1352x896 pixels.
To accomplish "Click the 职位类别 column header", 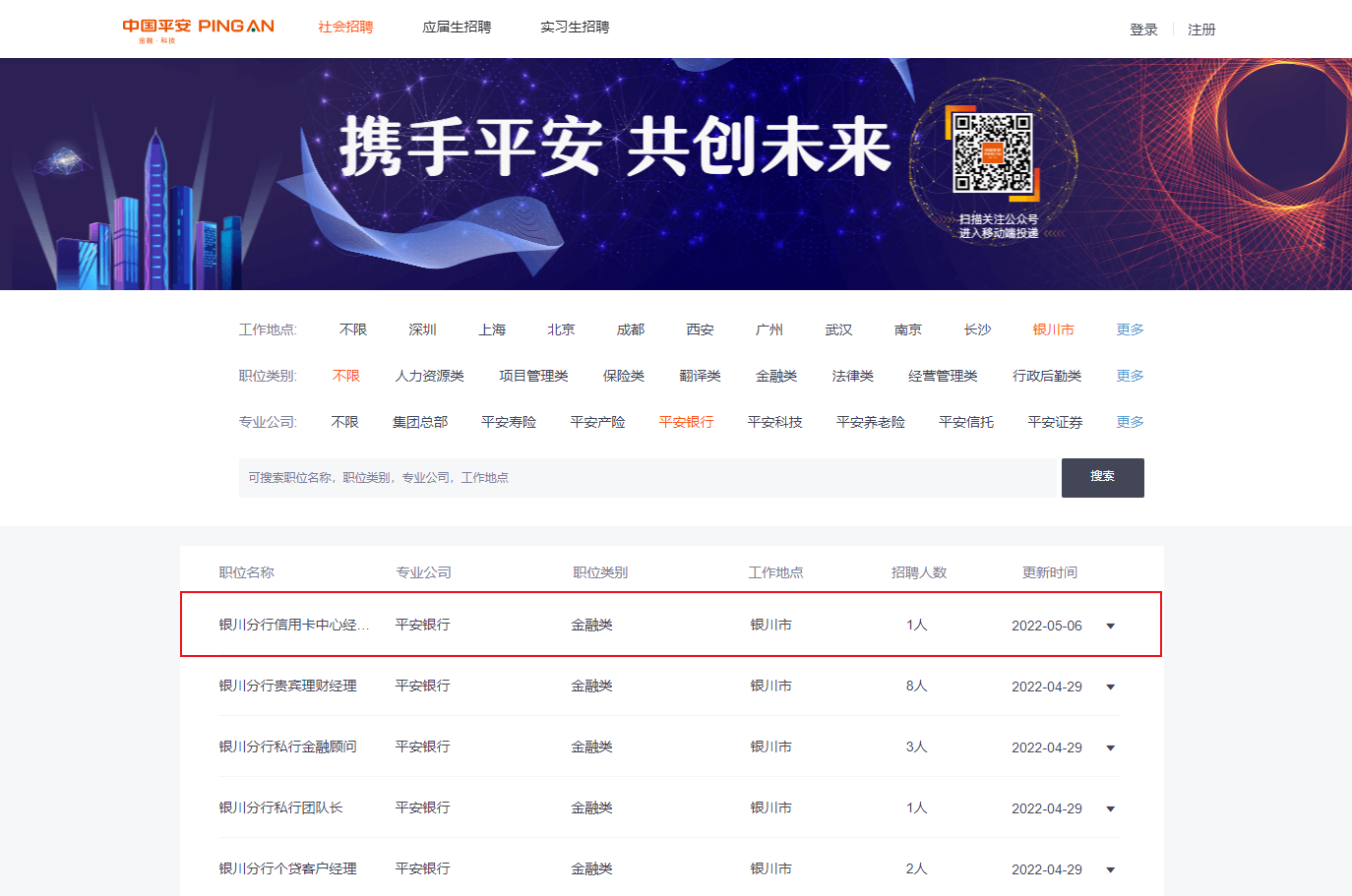I will (x=600, y=572).
